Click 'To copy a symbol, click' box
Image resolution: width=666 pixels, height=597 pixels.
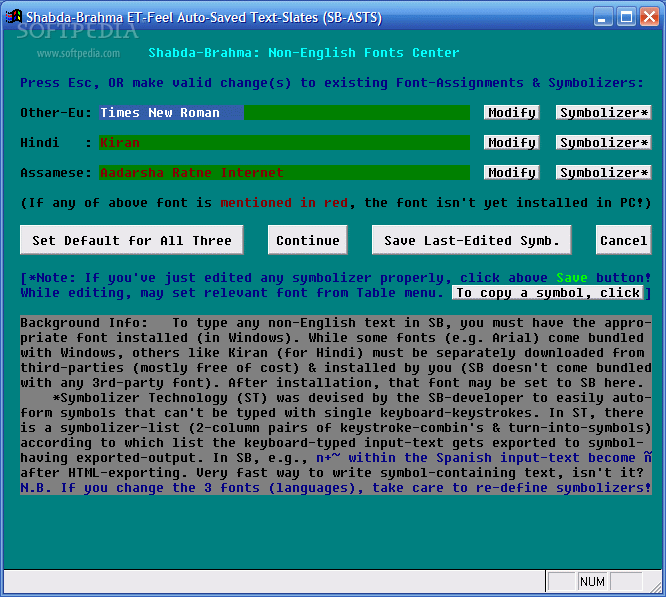coord(548,293)
